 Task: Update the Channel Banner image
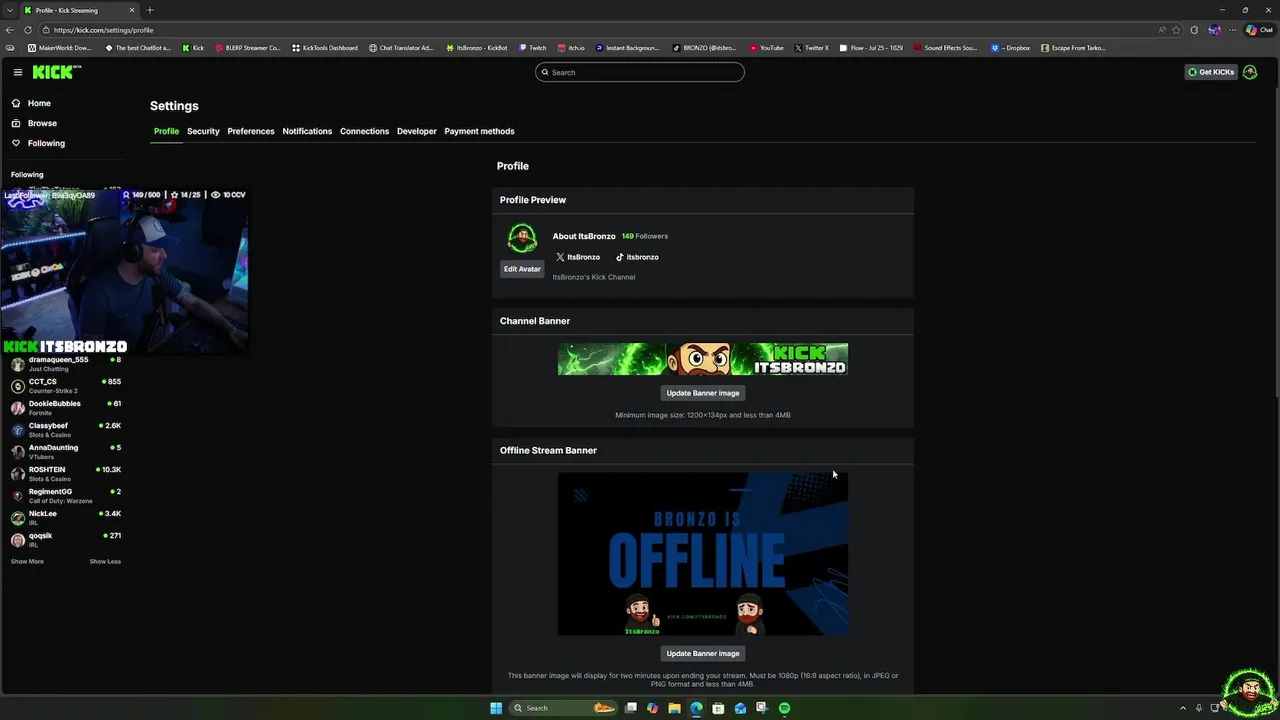pos(703,393)
